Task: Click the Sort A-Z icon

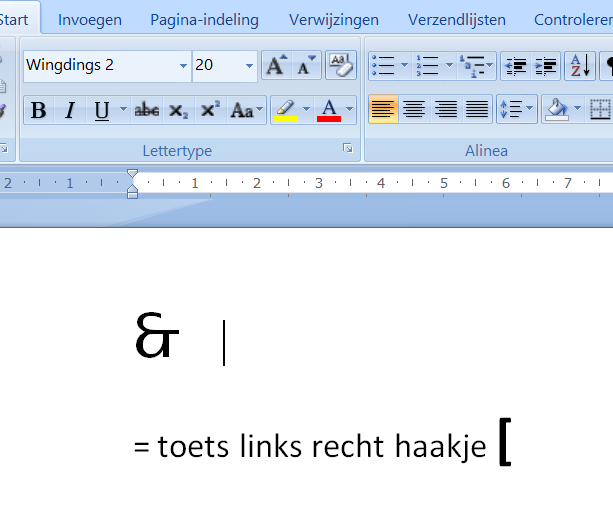Action: (x=580, y=65)
